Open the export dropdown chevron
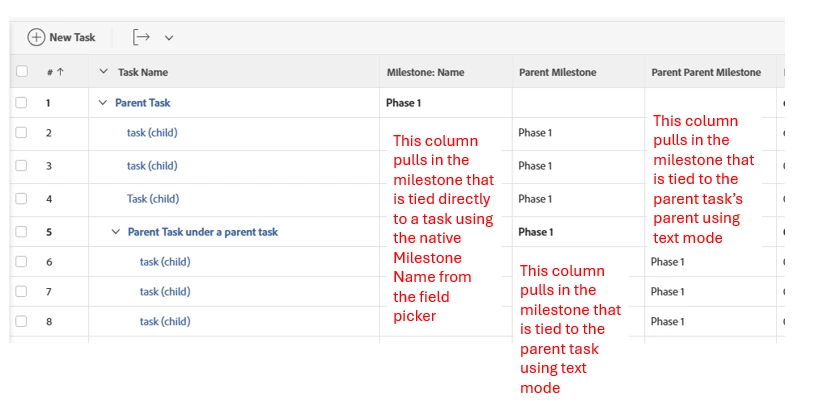 click(x=169, y=38)
